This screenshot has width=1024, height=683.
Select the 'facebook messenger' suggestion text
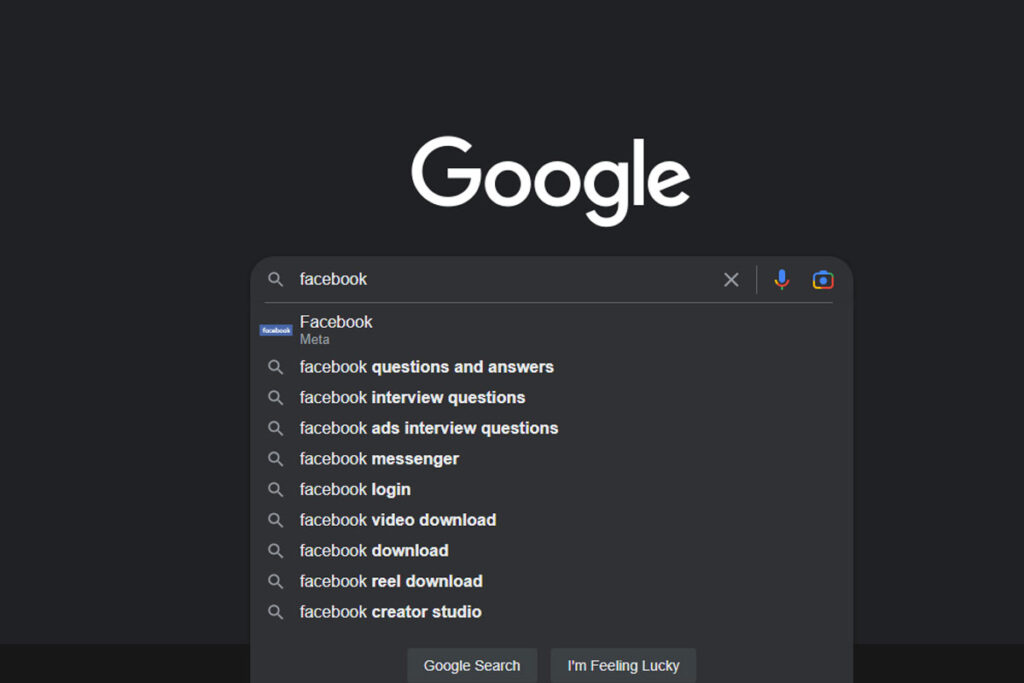(378, 458)
